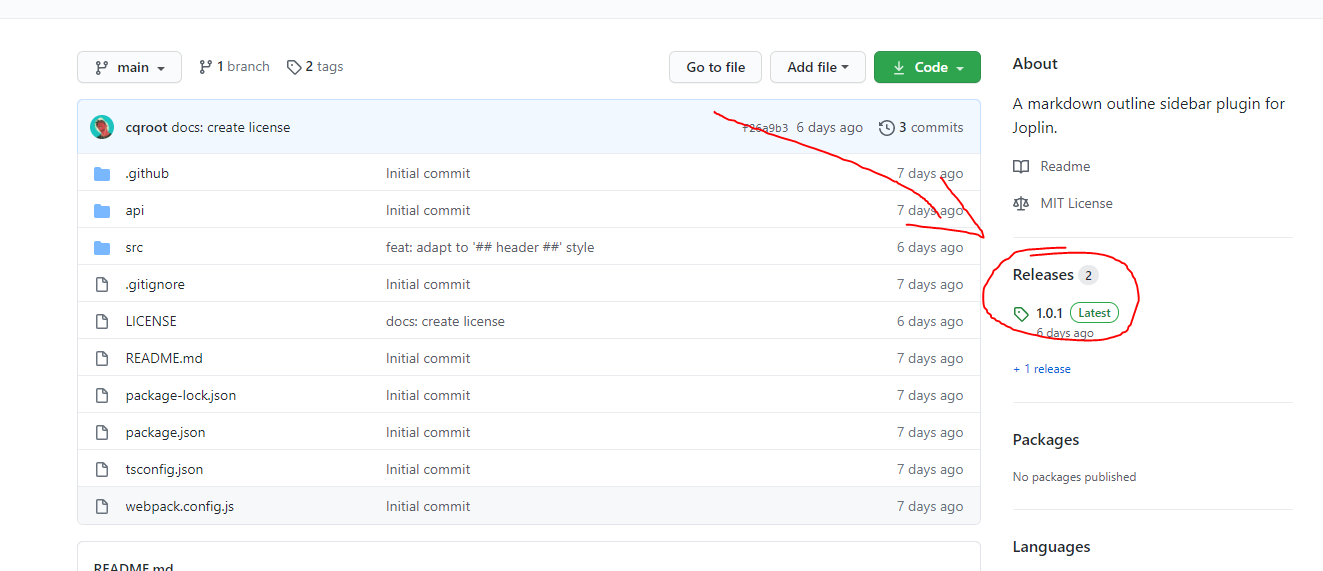Click the .github folder icon
Image resolution: width=1323 pixels, height=571 pixels.
102,174
